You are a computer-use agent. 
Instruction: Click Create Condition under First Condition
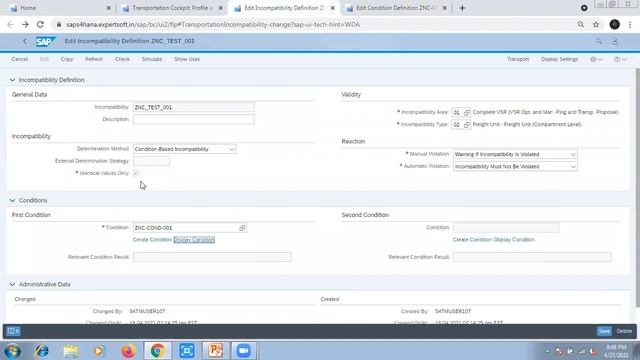coord(152,240)
